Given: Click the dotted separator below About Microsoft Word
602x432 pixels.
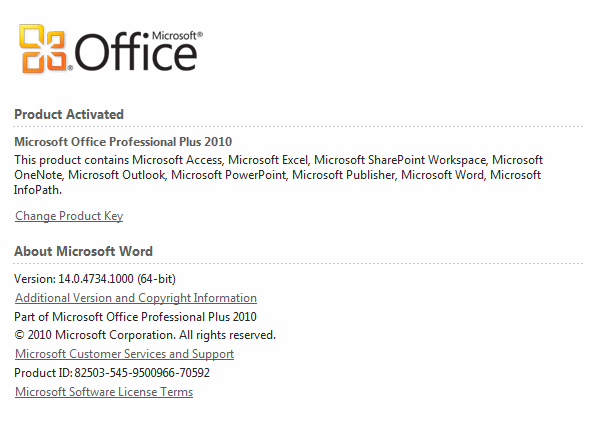Looking at the screenshot, I should [x=298, y=263].
